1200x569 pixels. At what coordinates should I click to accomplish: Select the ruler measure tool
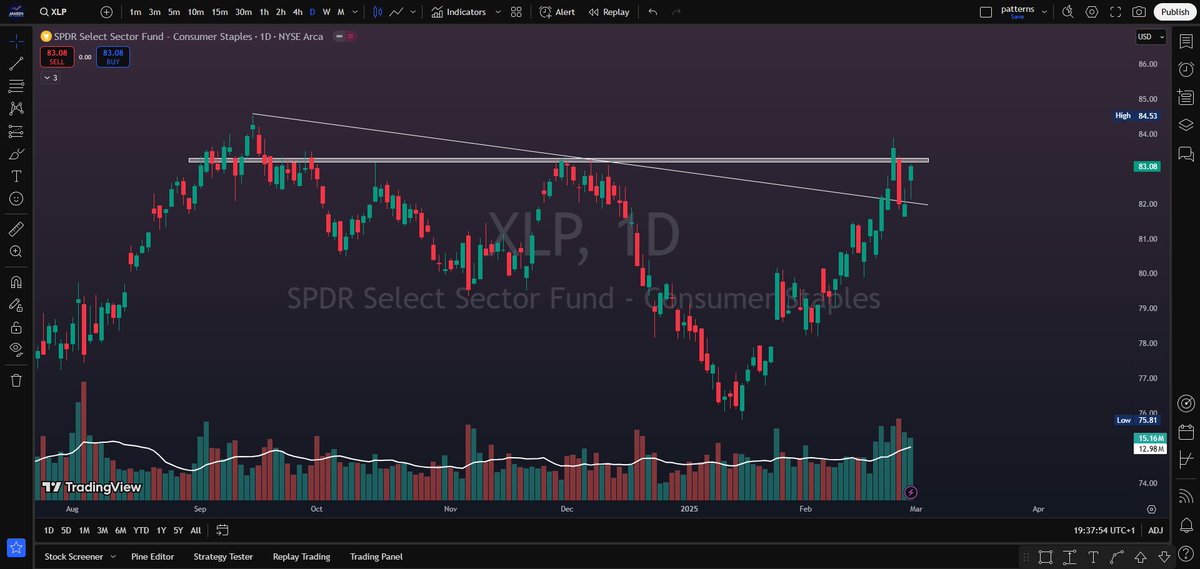point(15,229)
